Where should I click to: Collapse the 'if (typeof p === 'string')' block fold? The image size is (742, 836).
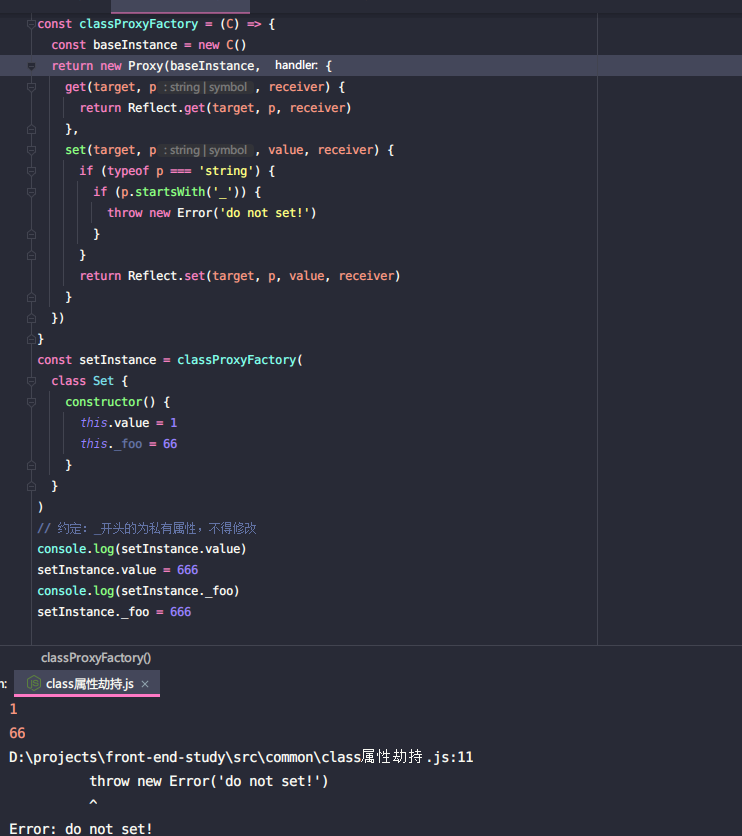click(31, 171)
